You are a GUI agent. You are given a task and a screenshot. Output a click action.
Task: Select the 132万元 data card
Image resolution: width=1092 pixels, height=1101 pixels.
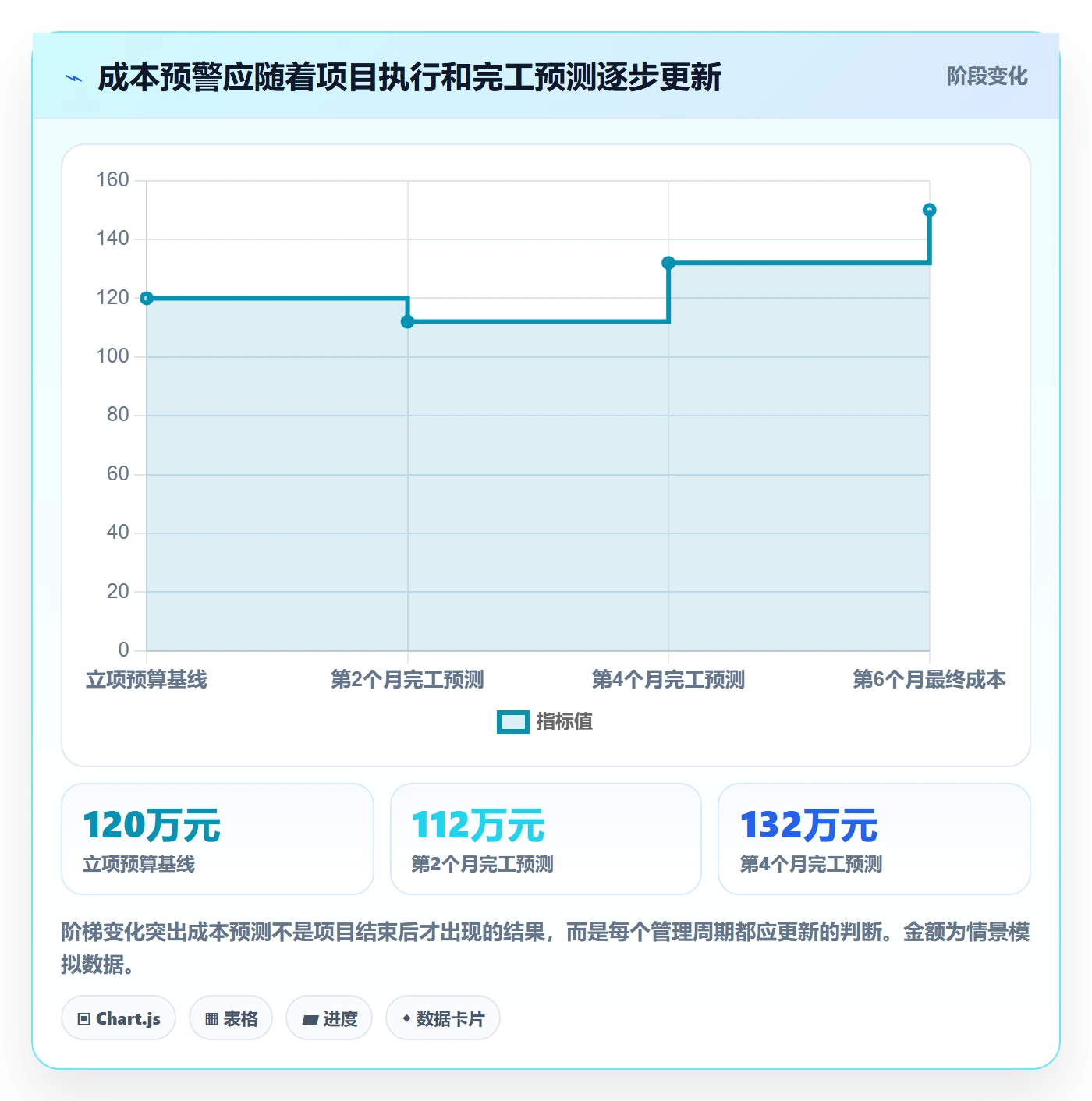pos(874,839)
